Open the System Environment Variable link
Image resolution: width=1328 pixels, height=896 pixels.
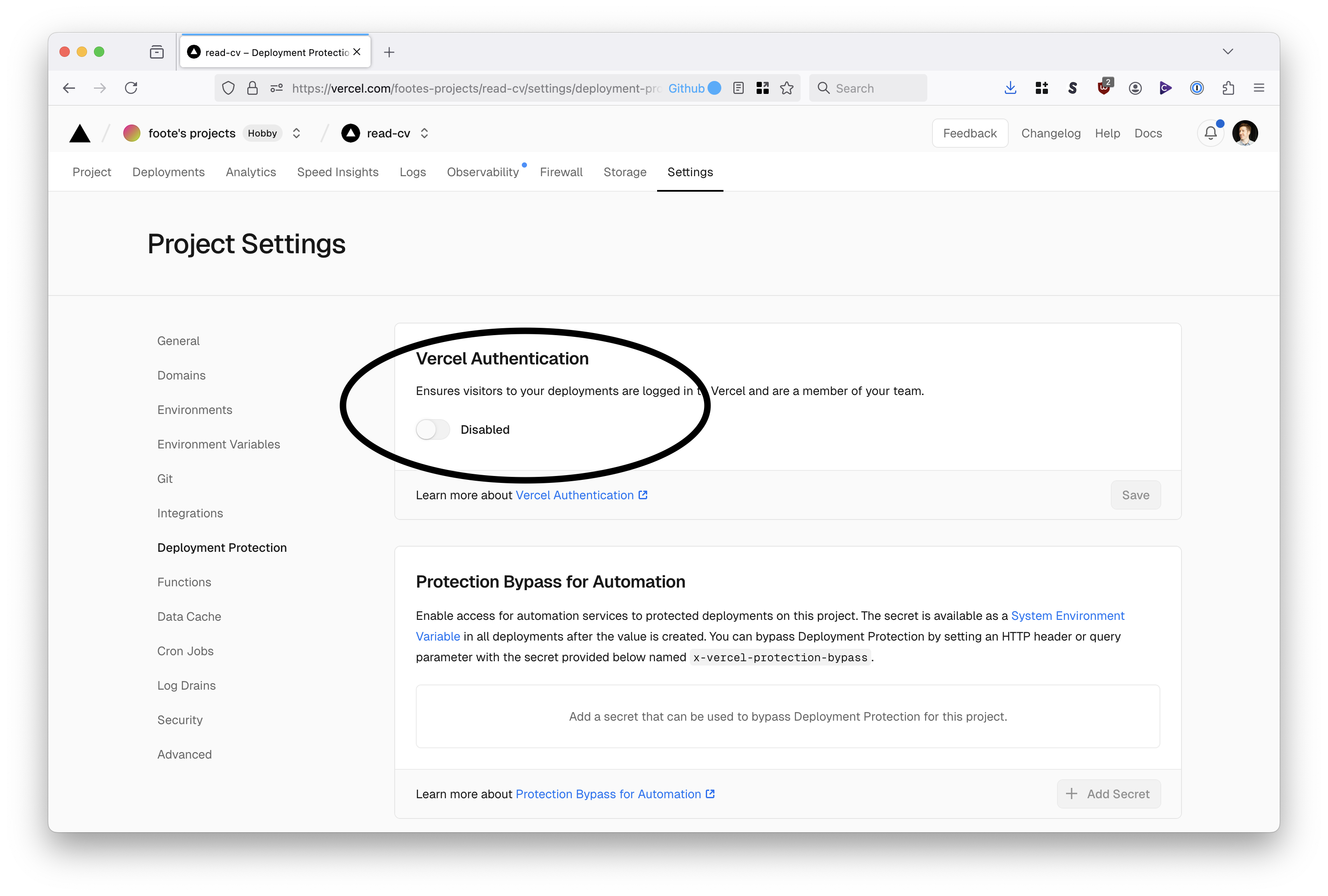click(1067, 616)
